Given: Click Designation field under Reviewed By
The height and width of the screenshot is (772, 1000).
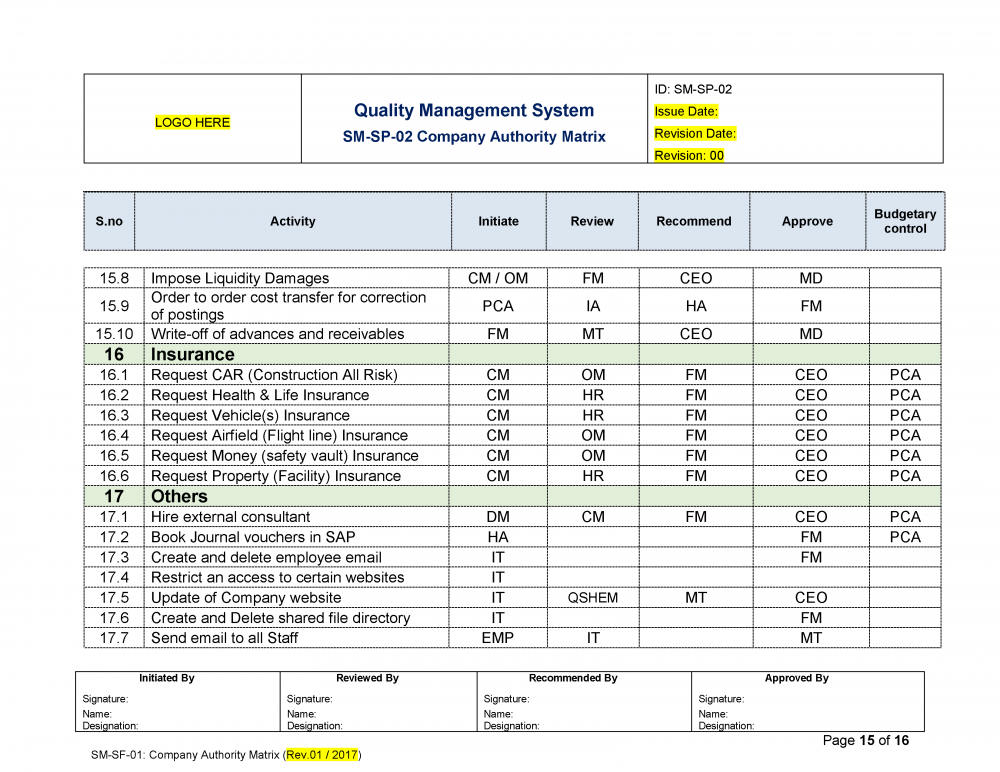Looking at the screenshot, I should click(x=315, y=726).
